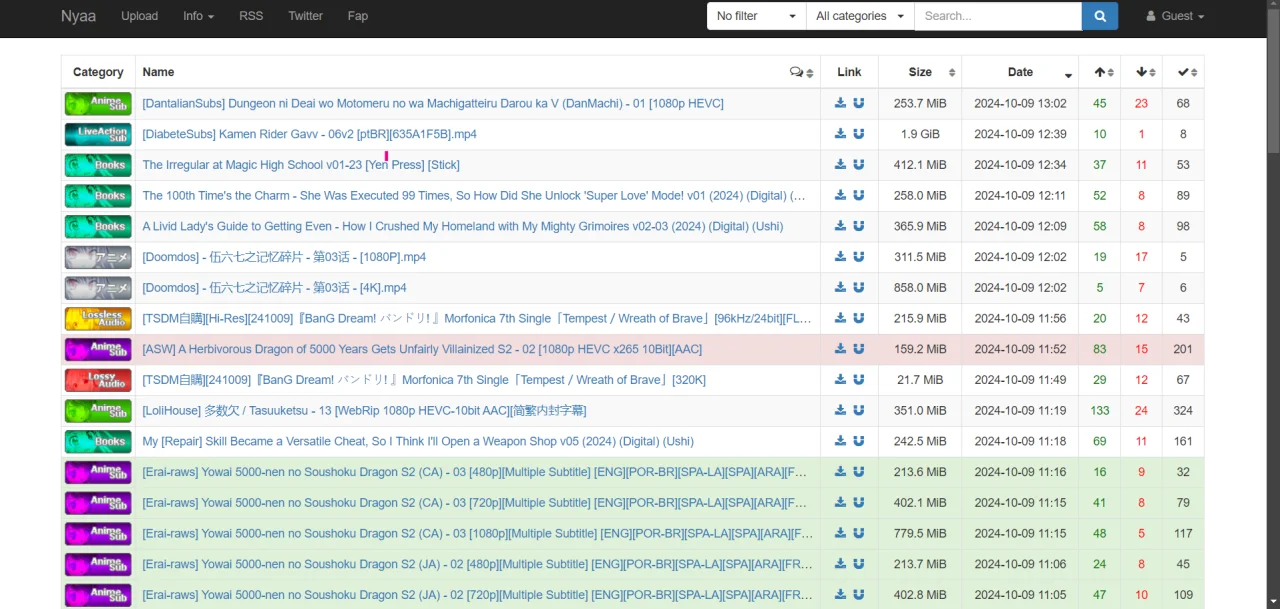
Task: Open the RSS feed link
Action: coord(251,16)
